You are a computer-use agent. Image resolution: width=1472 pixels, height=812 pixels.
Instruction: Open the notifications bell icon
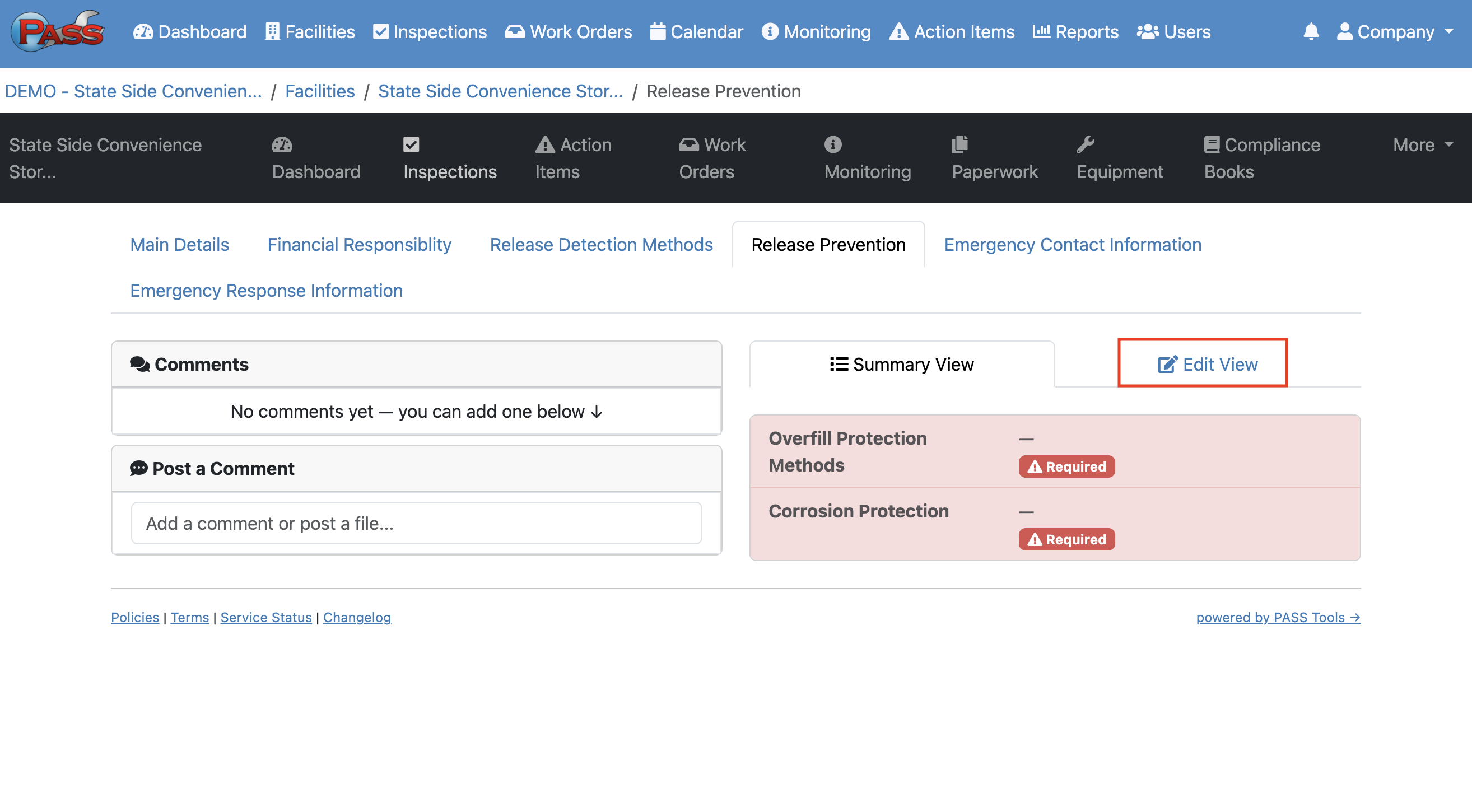click(x=1310, y=31)
